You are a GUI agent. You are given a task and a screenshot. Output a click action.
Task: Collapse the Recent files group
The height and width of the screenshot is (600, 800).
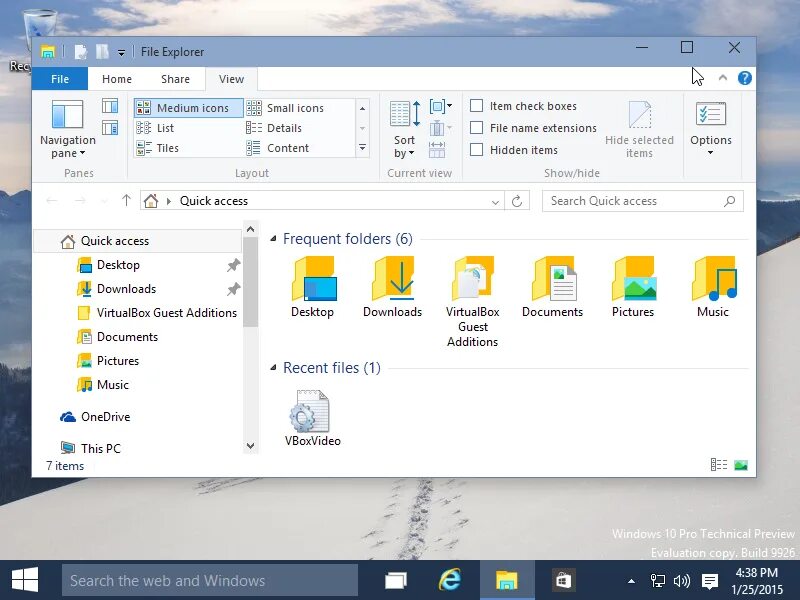(273, 367)
